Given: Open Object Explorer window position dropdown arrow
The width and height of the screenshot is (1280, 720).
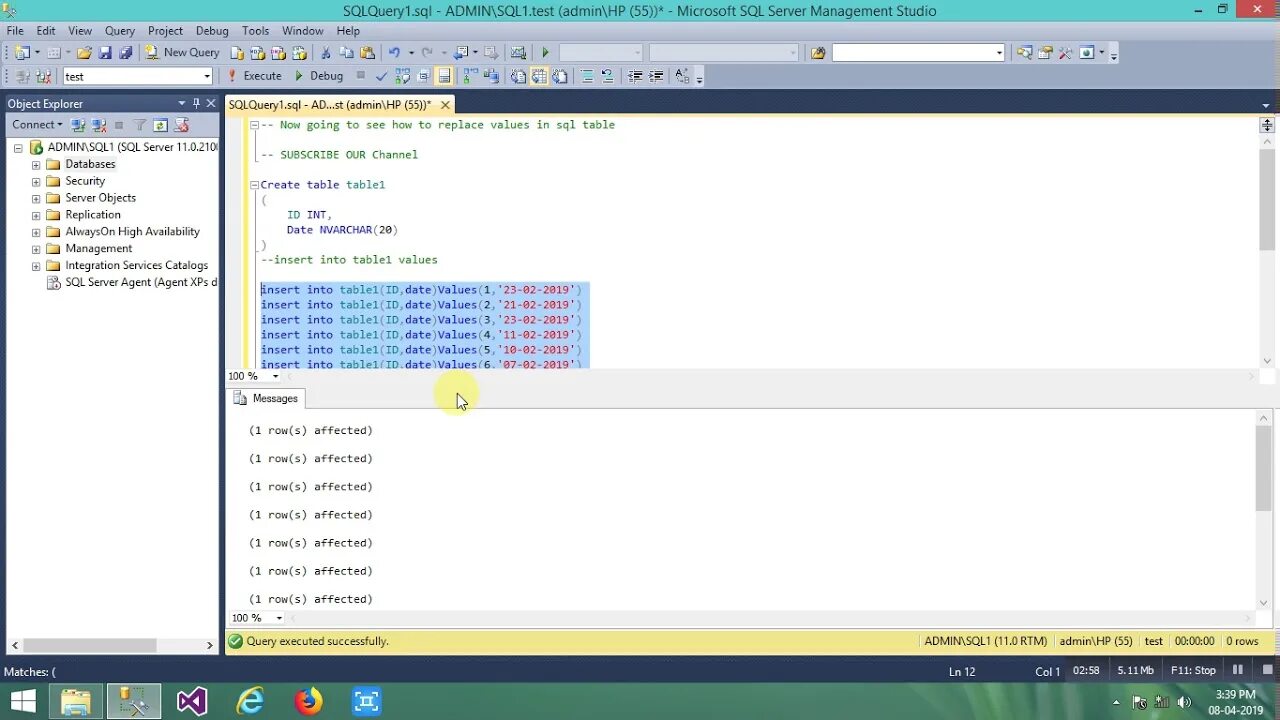Looking at the screenshot, I should [x=182, y=103].
